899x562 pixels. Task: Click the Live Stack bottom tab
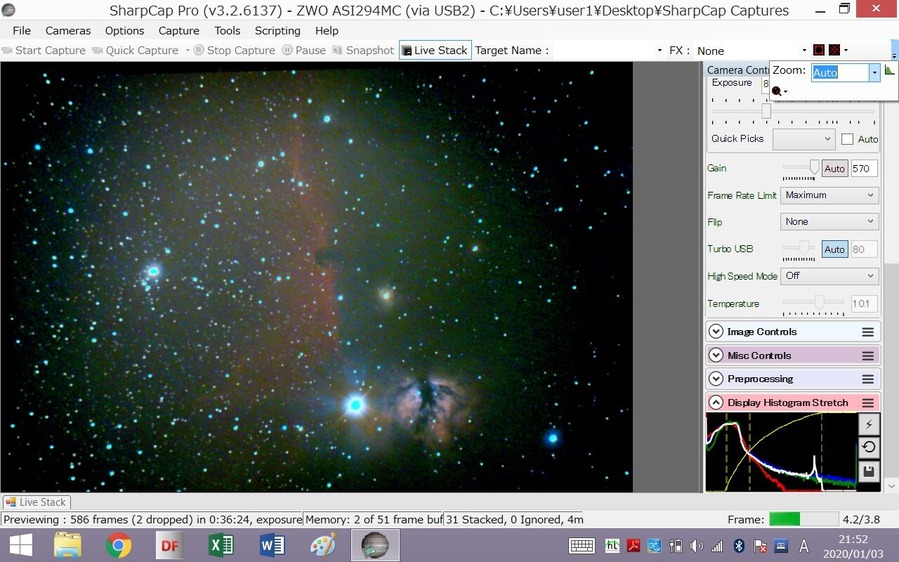36,502
